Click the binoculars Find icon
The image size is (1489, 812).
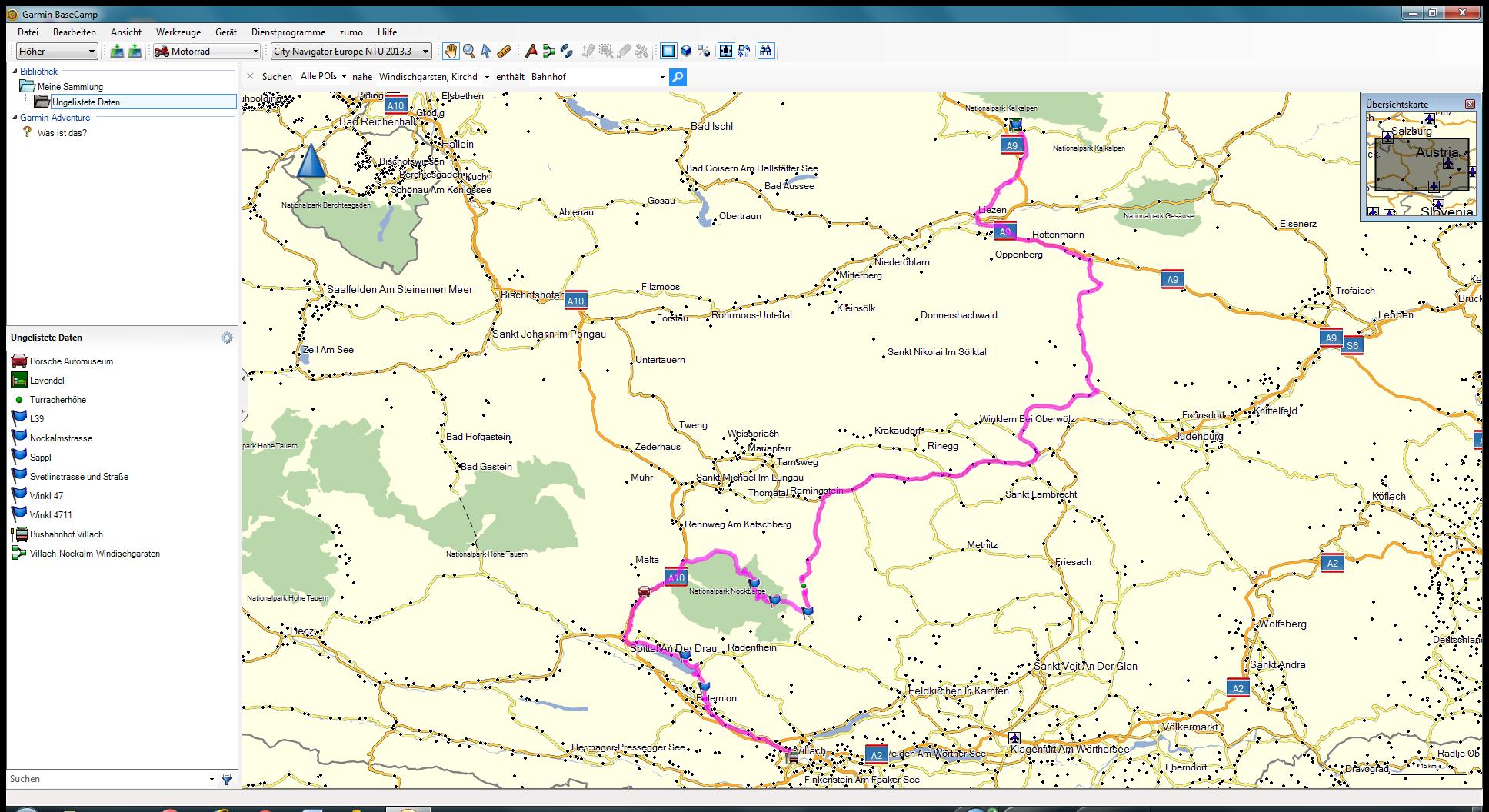click(766, 52)
